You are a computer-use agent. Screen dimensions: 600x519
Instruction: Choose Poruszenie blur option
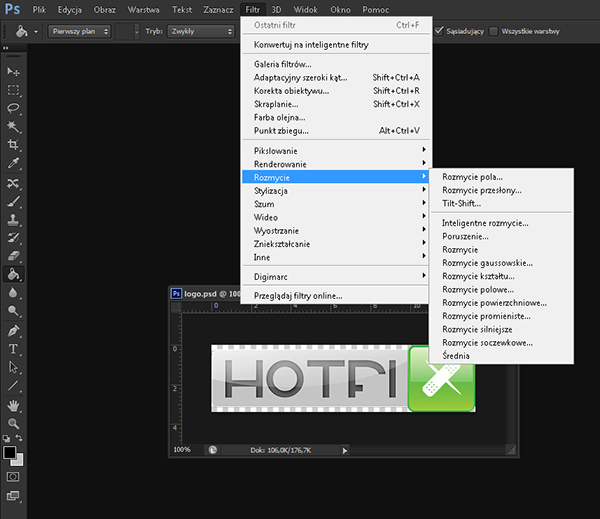[501, 237]
